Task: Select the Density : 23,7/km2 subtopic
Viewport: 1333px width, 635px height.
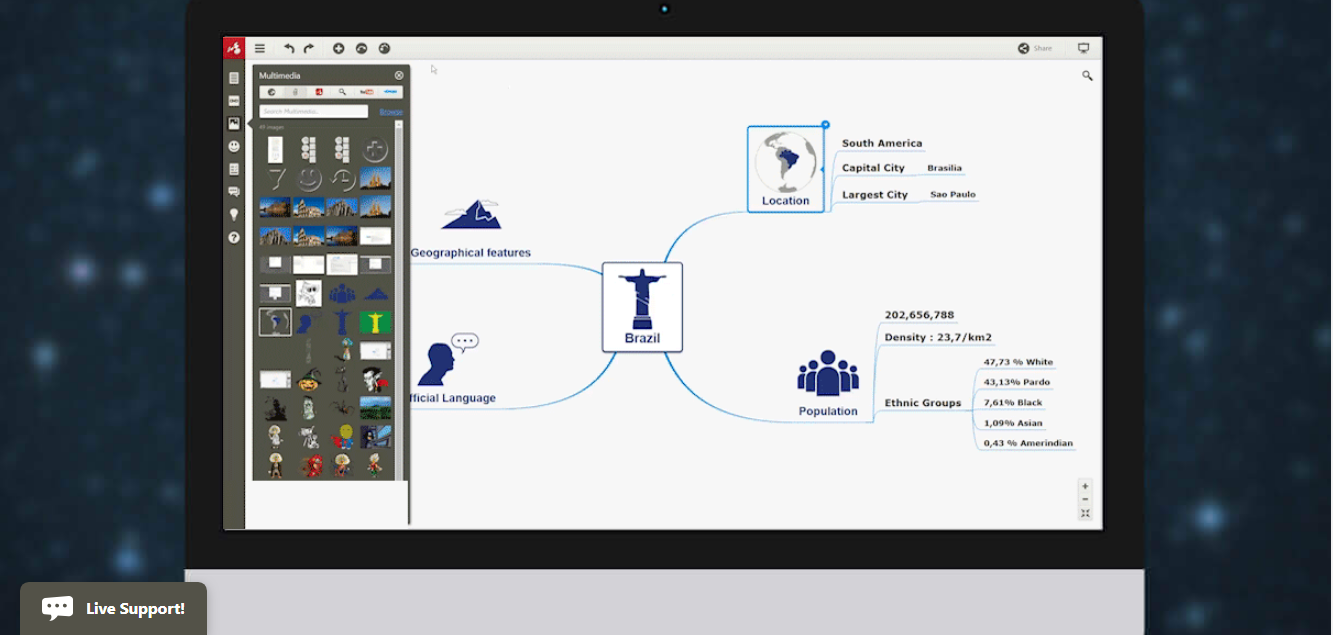Action: (938, 338)
